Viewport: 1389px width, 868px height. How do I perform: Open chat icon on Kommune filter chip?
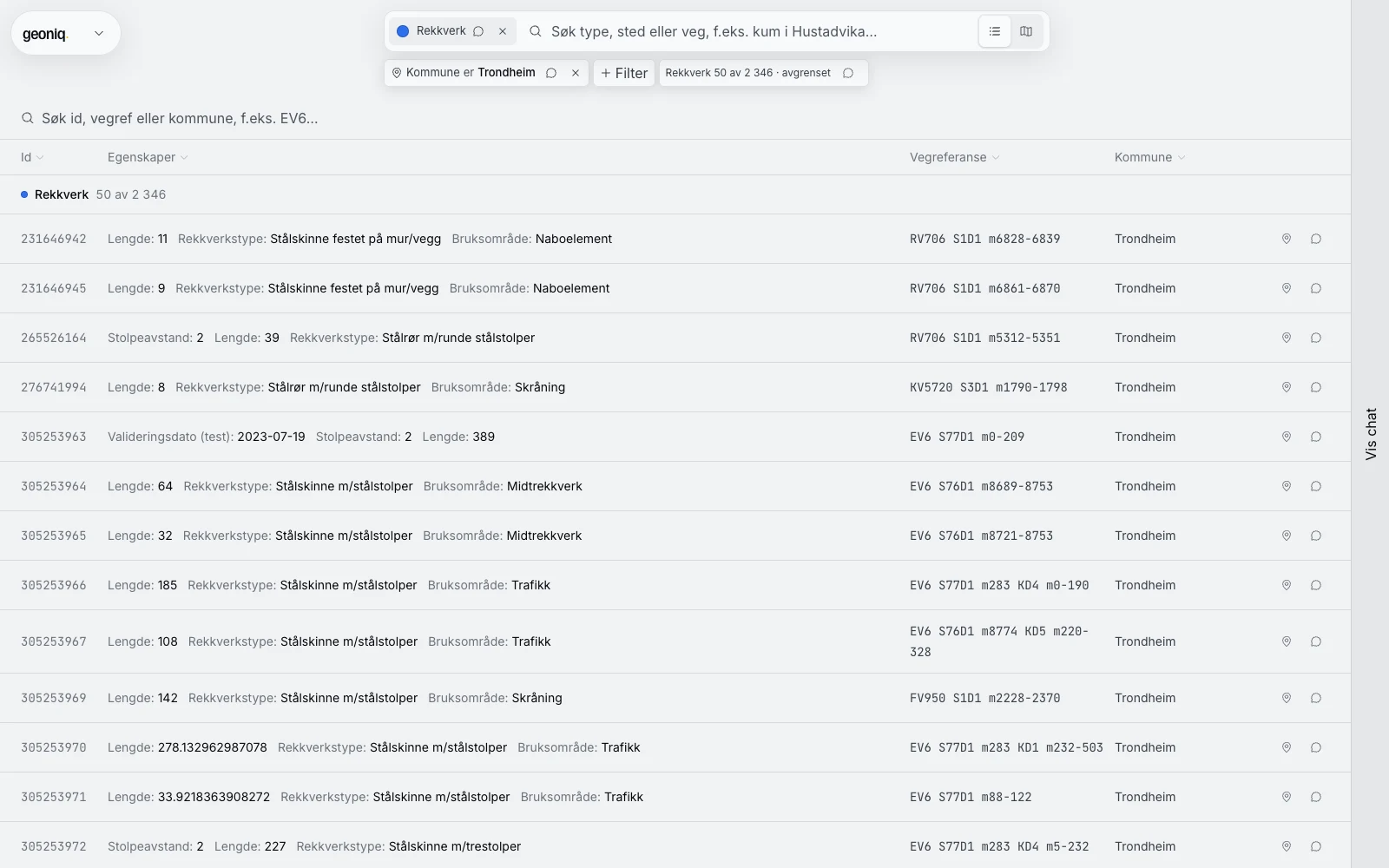coord(551,73)
